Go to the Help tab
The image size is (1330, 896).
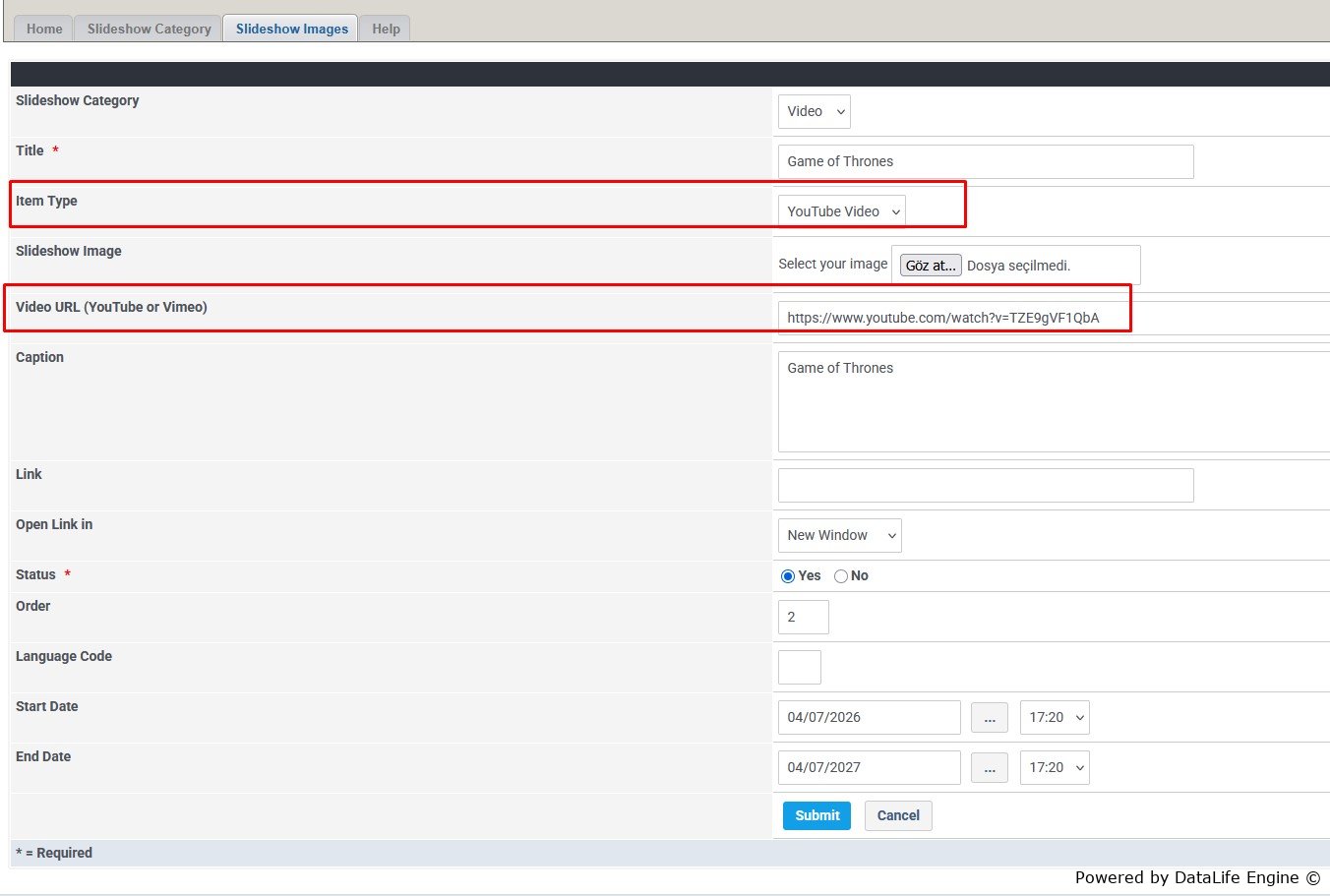pyautogui.click(x=386, y=29)
